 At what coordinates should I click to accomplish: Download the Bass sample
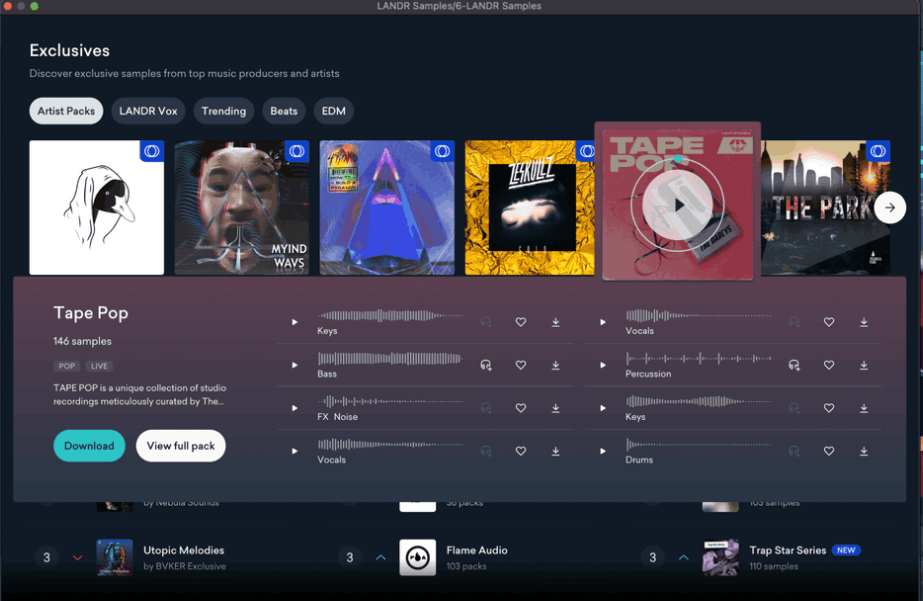(556, 365)
